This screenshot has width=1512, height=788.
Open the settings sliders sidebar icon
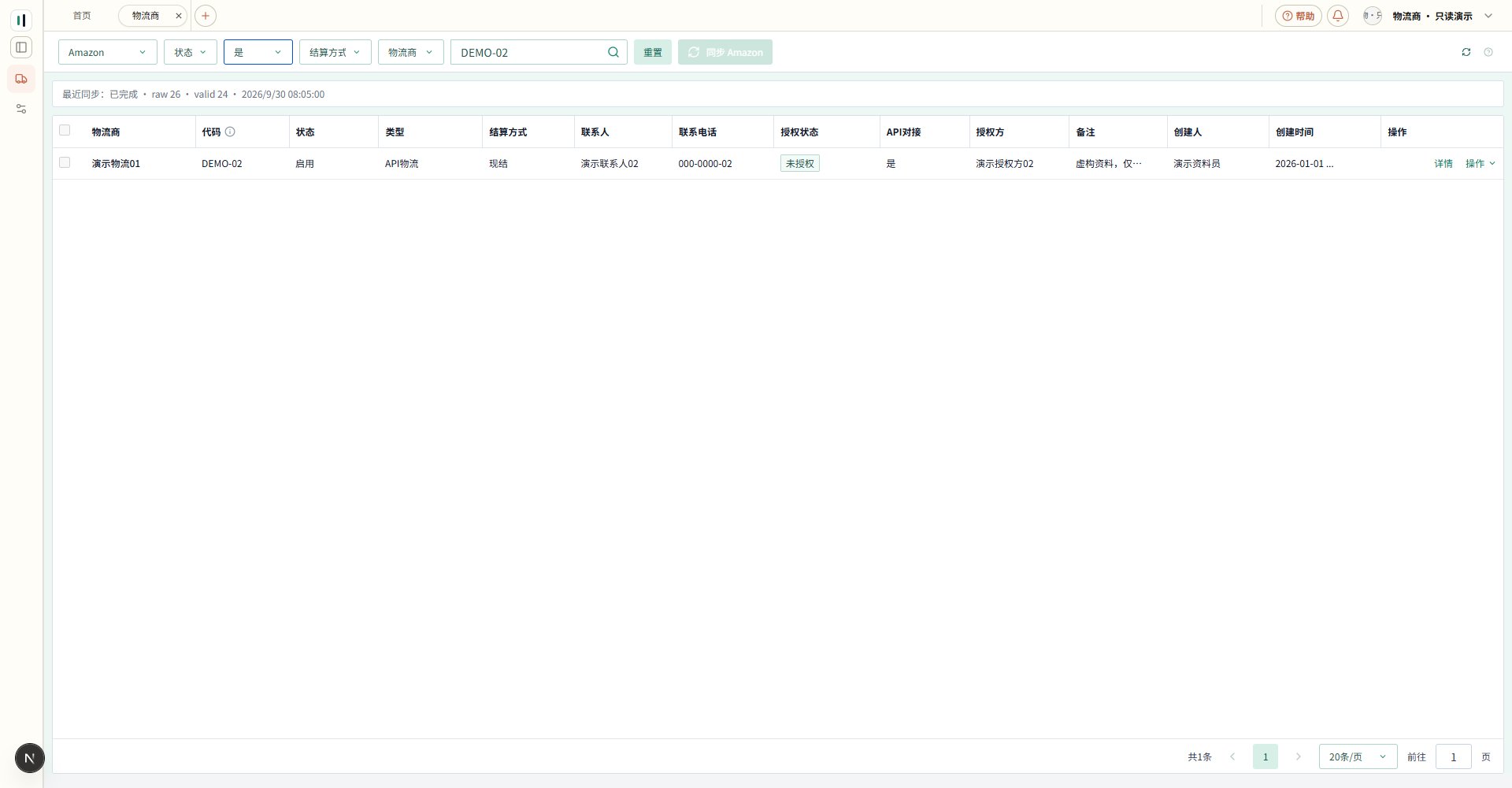21,109
